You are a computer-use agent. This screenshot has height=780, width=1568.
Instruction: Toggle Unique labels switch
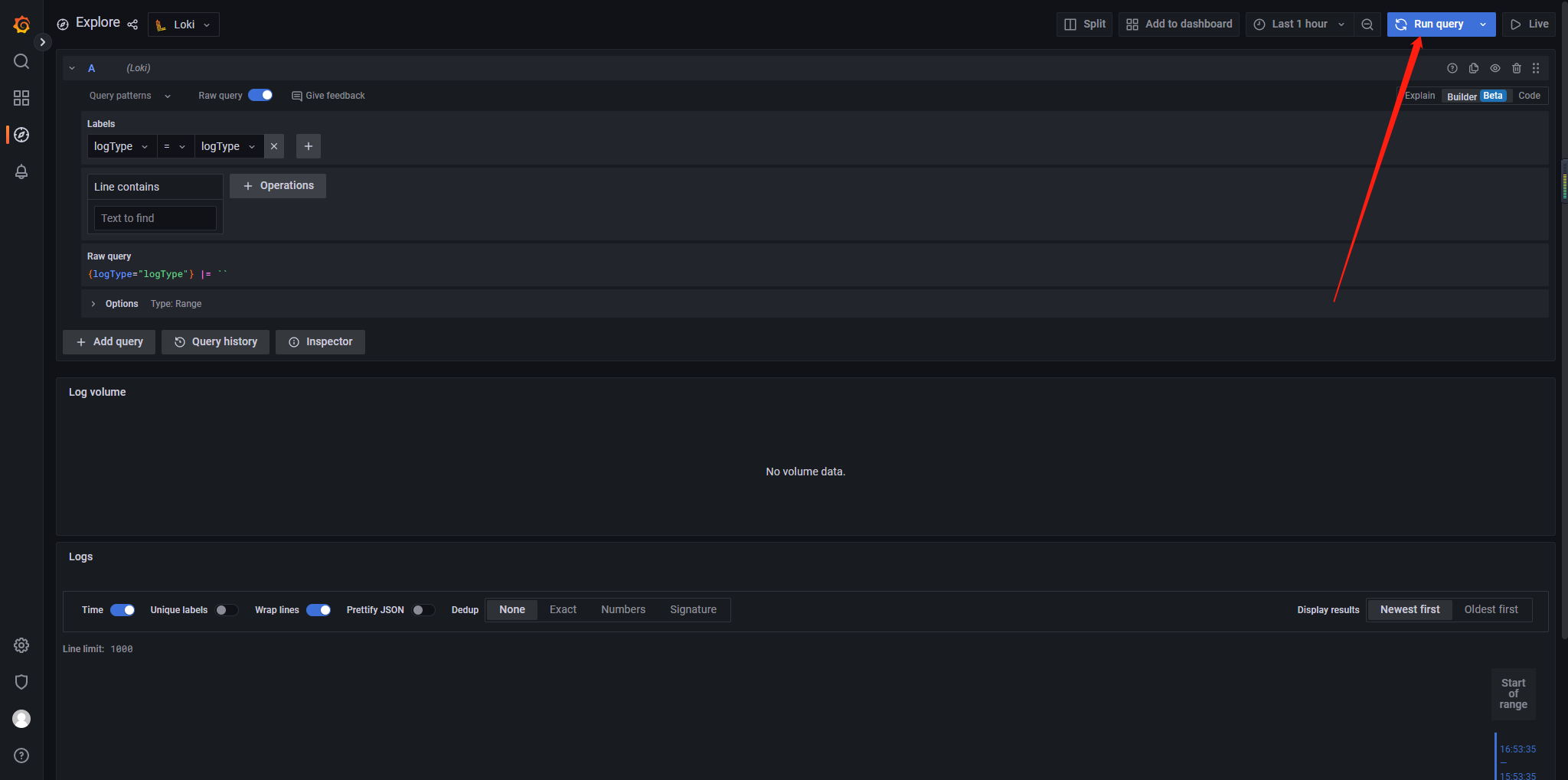[x=226, y=610]
